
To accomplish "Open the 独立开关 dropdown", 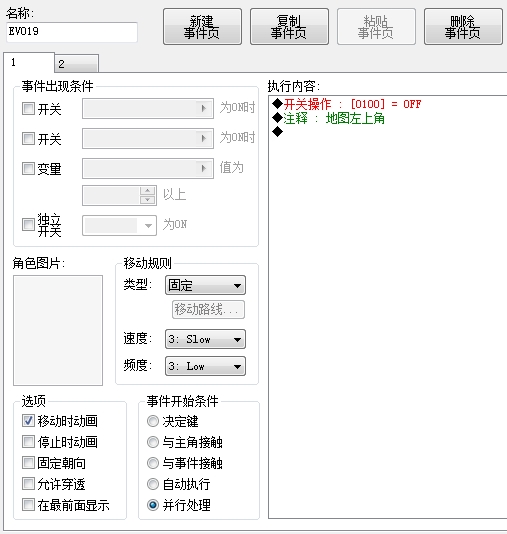I will [x=119, y=225].
